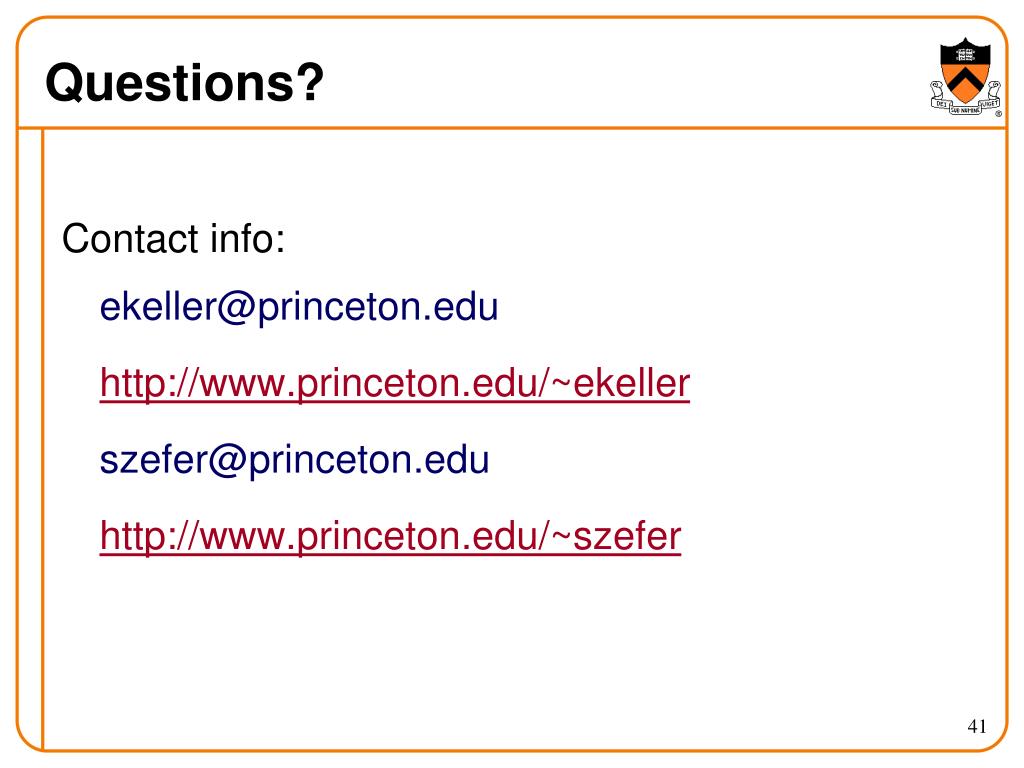The width and height of the screenshot is (1024, 768).
Task: Click "http://" at the start of the ekeller link
Action: point(143,383)
